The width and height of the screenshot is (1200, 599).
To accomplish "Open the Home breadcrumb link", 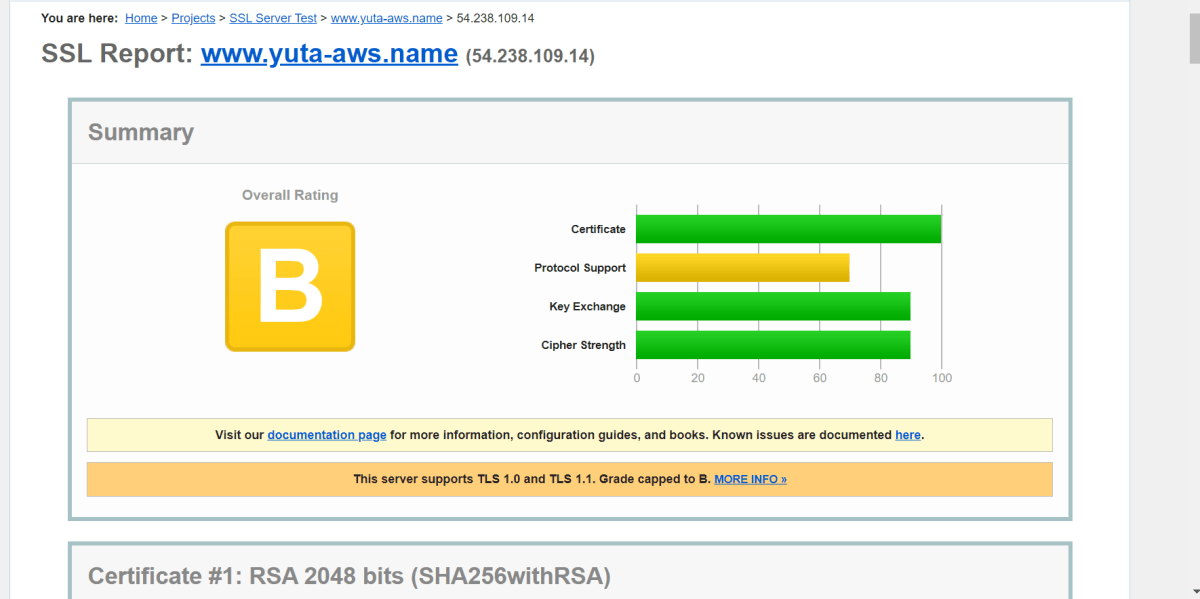I will (x=141, y=18).
